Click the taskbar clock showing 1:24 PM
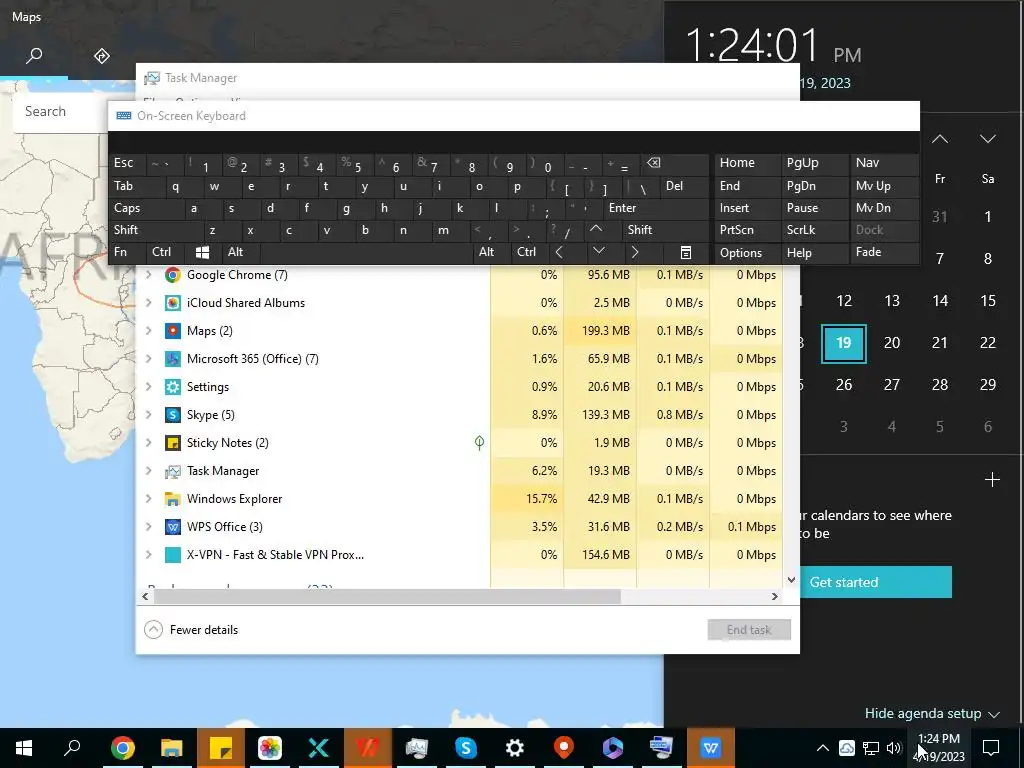This screenshot has width=1024, height=768. [x=938, y=748]
